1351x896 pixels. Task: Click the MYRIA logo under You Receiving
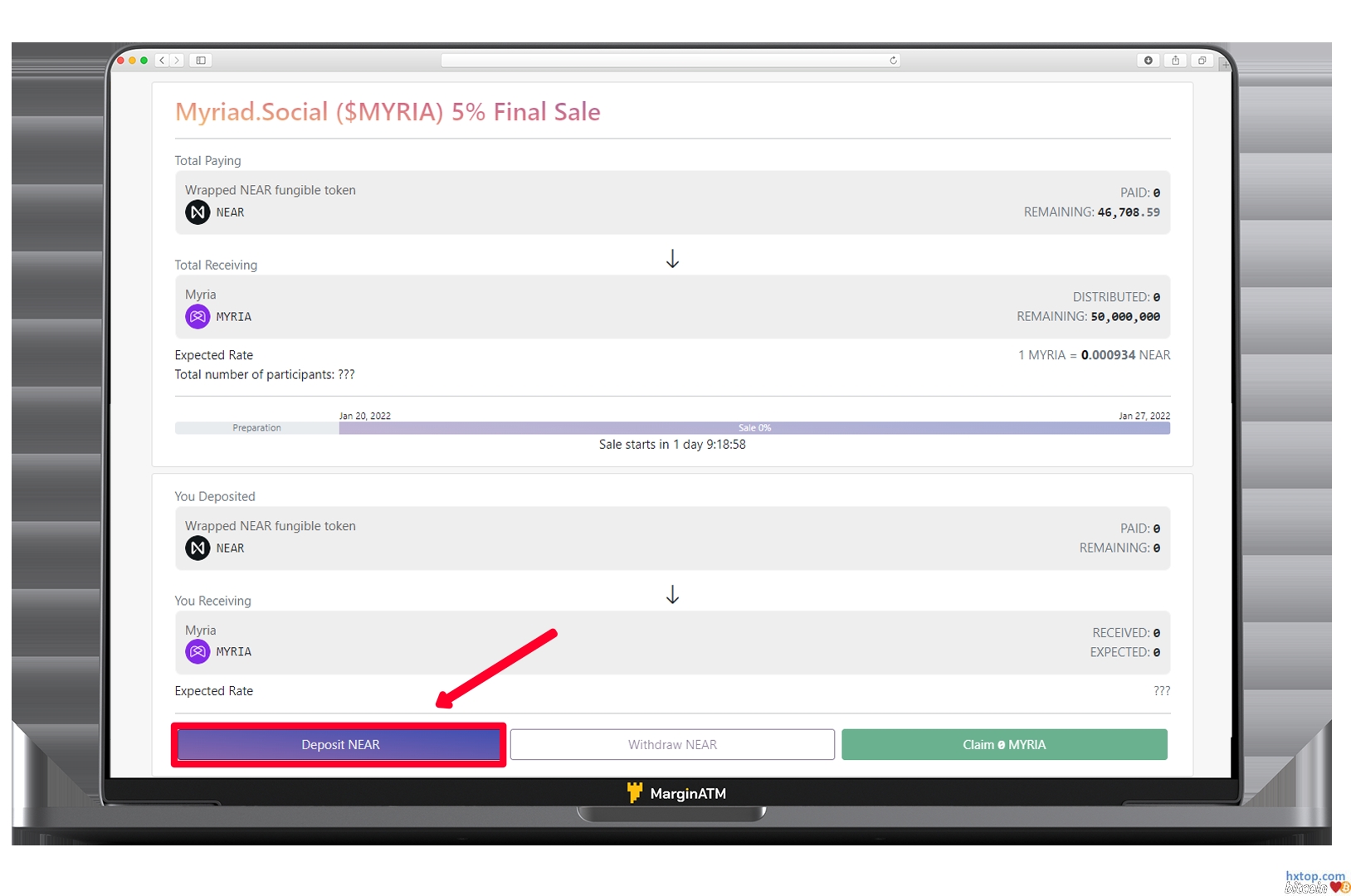click(x=198, y=652)
